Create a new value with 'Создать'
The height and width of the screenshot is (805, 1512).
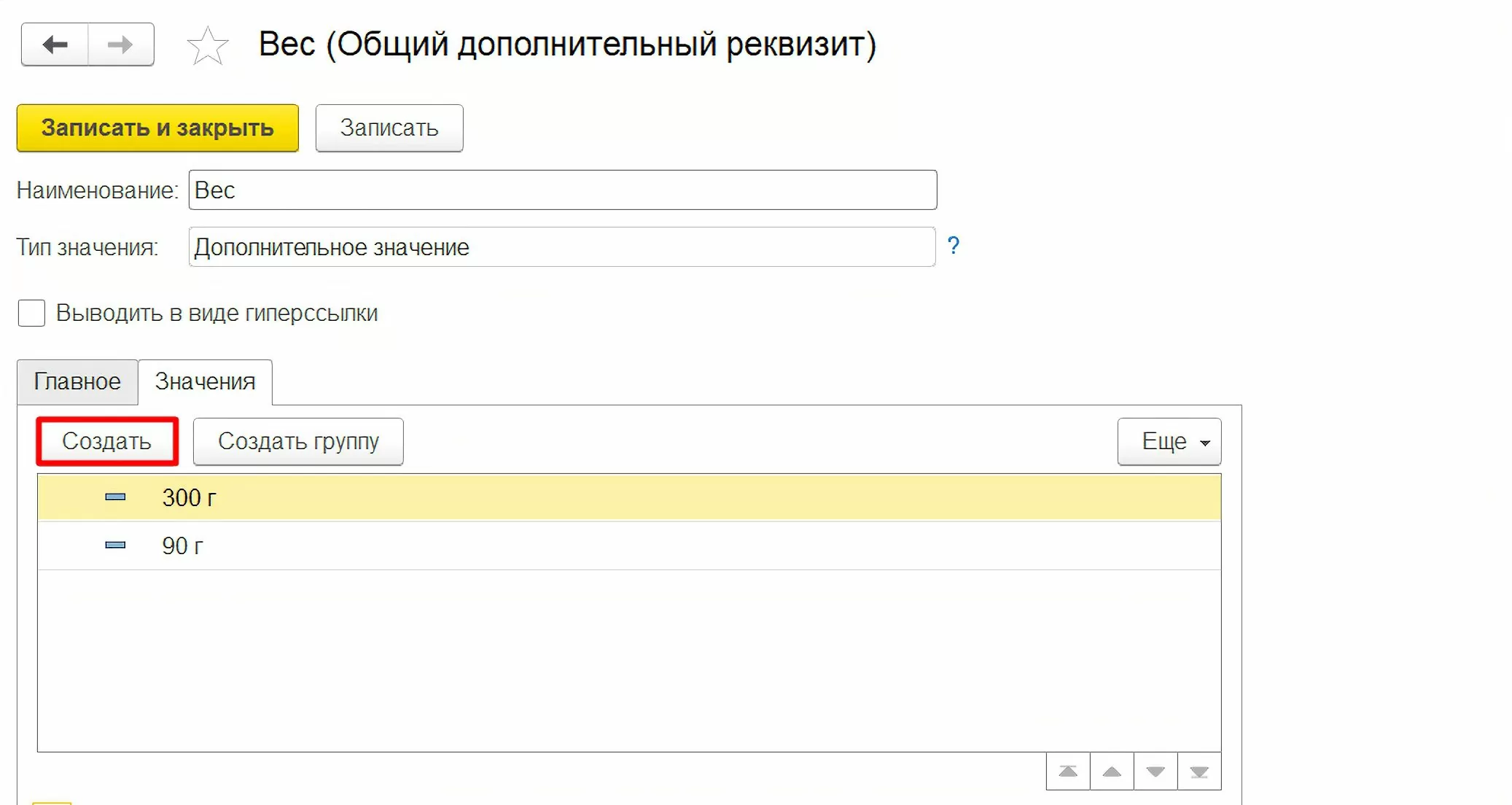107,441
